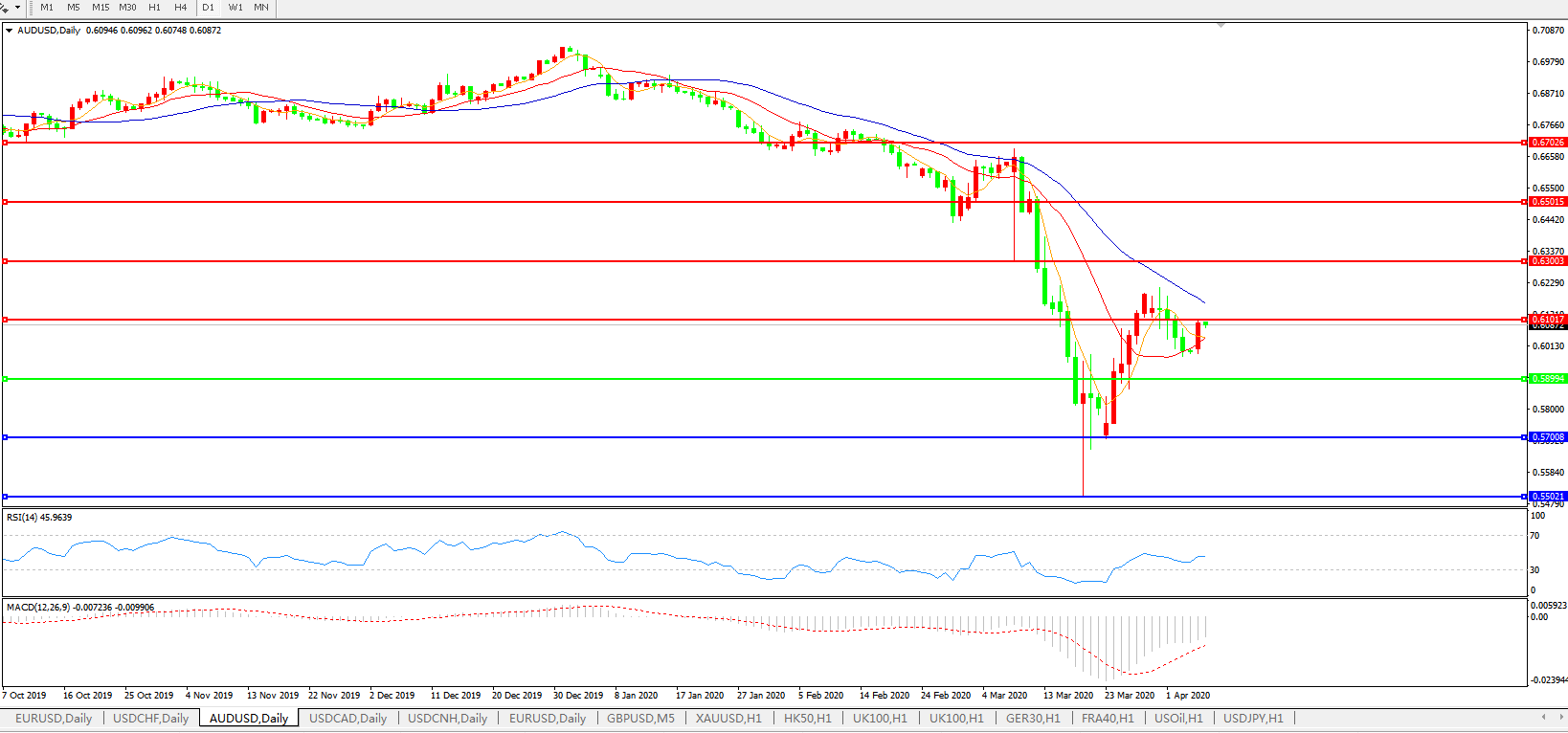
Task: Click the RSI(14) indicator label
Action: 38,518
